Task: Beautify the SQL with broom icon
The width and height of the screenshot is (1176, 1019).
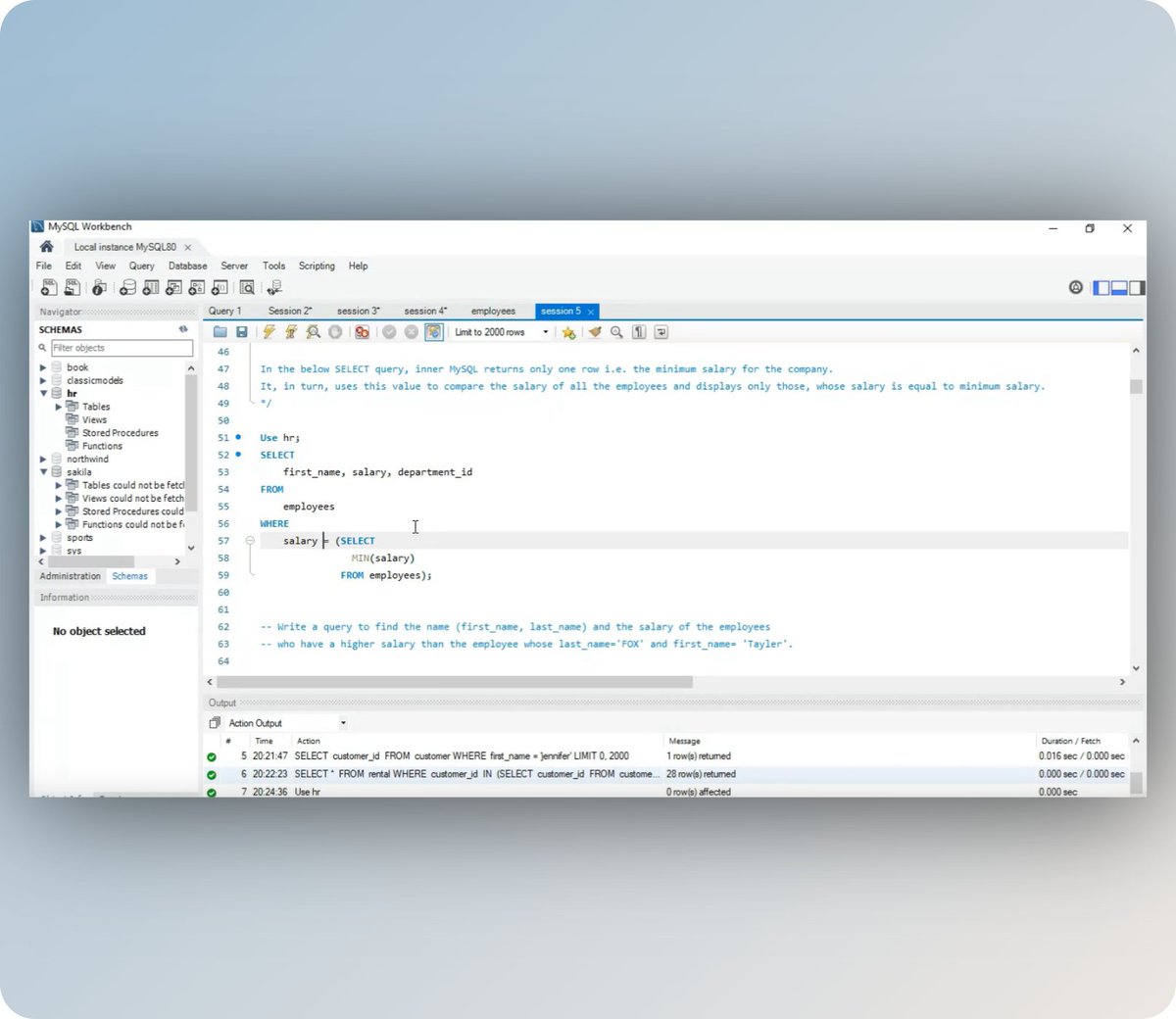Action: [x=595, y=332]
